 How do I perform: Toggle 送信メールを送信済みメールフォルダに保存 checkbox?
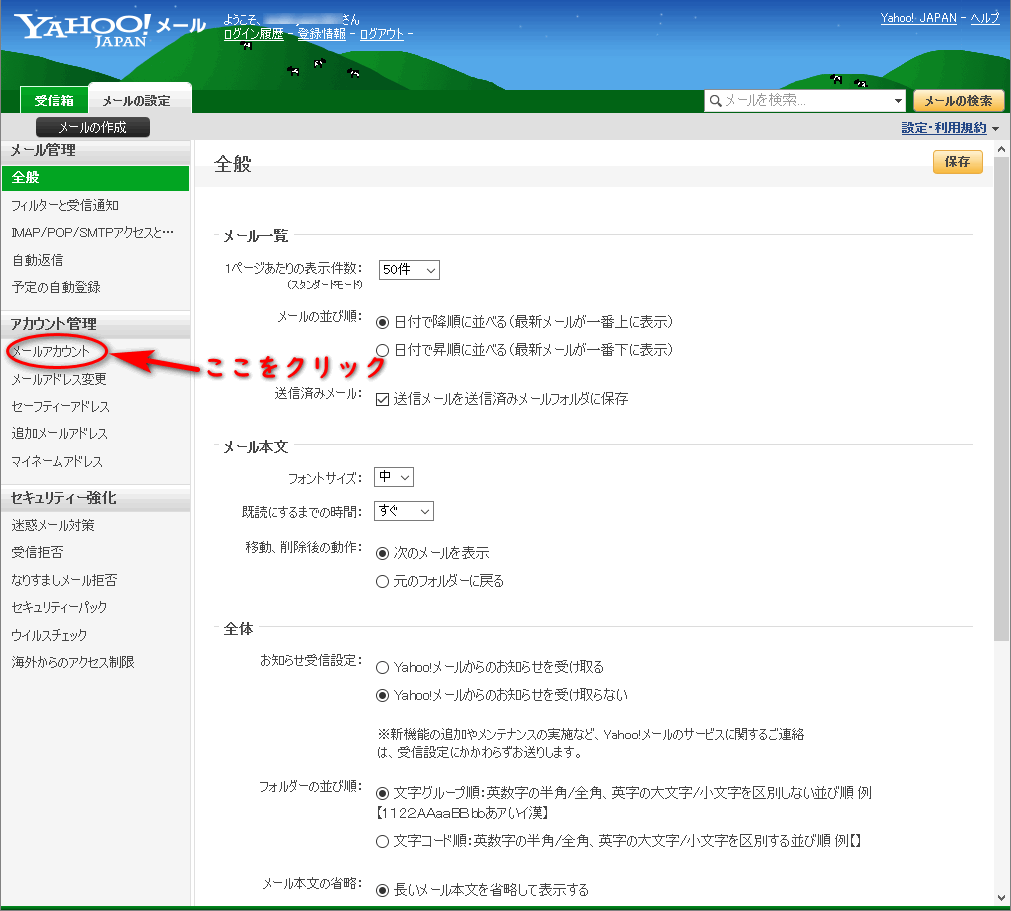(382, 399)
